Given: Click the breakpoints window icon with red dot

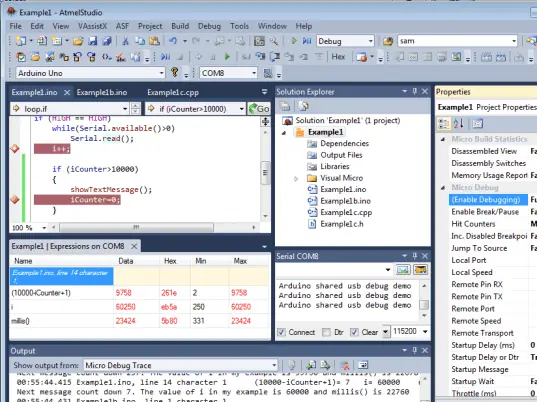Looking at the screenshot, I should click(362, 57).
